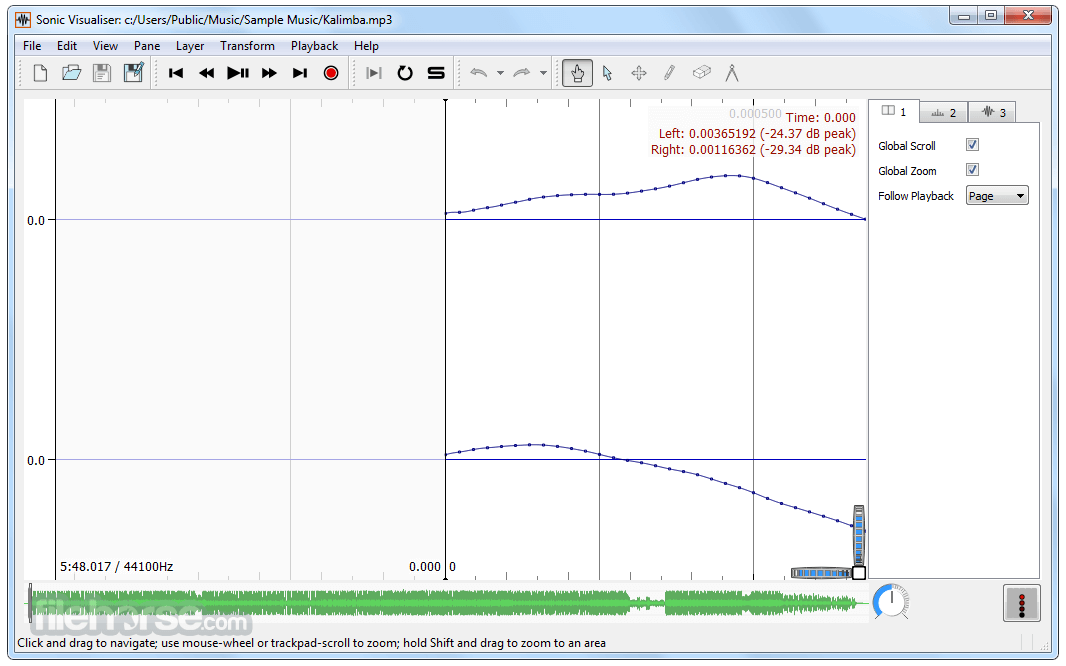Open the Redo history dropdown arrow
This screenshot has width=1066, height=666.
[543, 73]
